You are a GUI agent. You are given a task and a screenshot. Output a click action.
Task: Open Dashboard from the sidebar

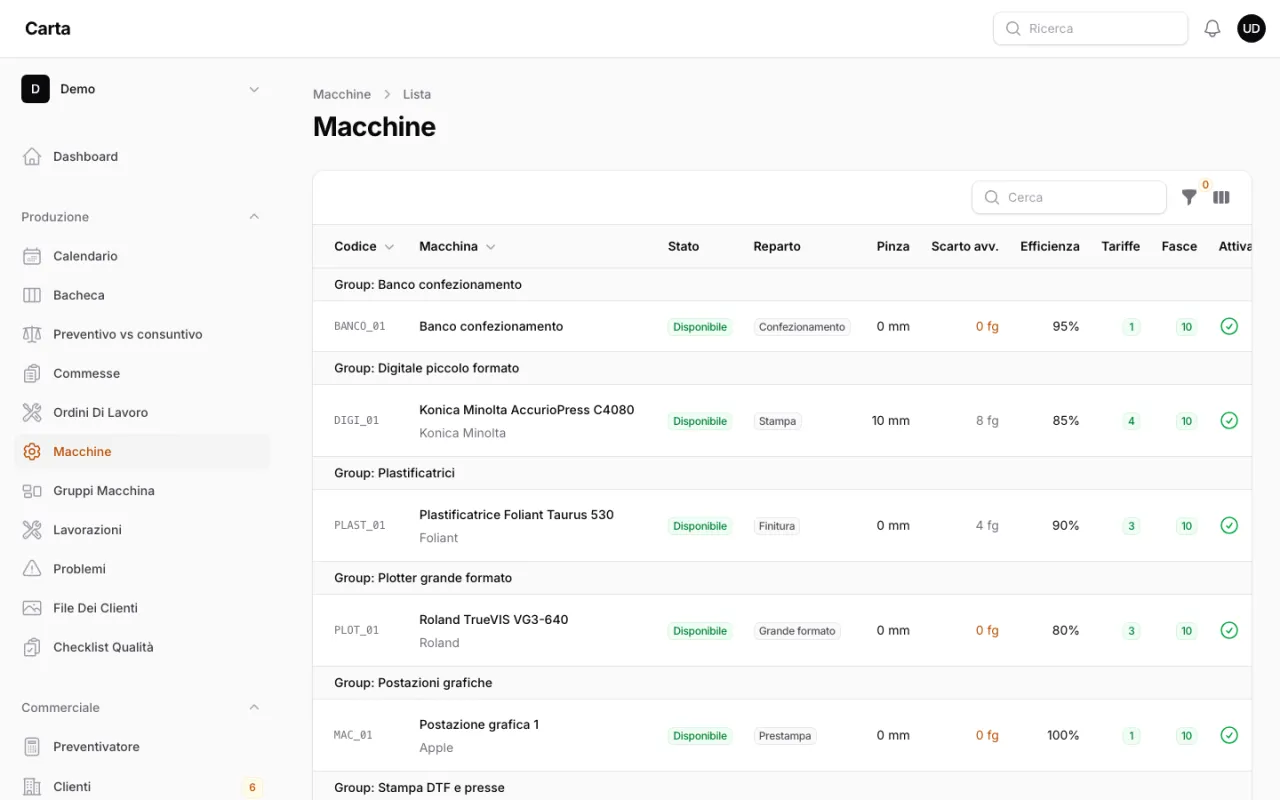(x=142, y=157)
